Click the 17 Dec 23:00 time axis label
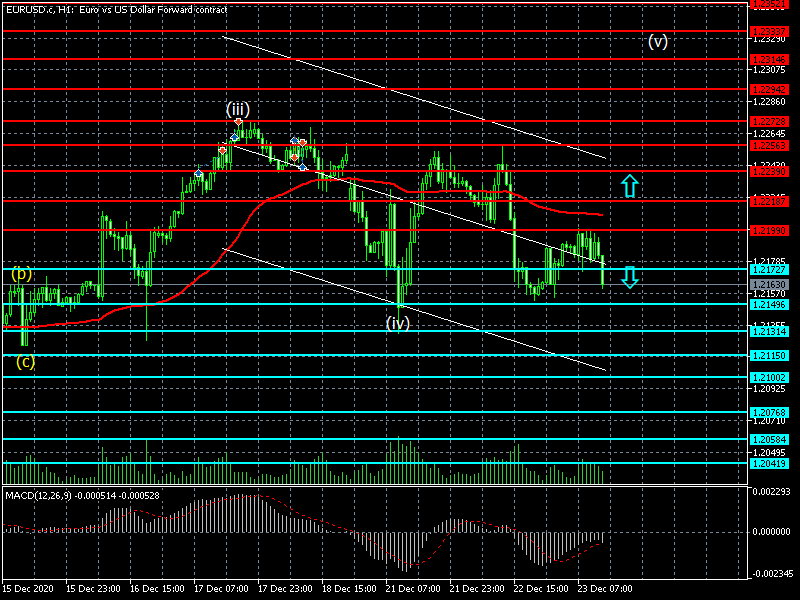Image resolution: width=800 pixels, height=600 pixels. [285, 588]
